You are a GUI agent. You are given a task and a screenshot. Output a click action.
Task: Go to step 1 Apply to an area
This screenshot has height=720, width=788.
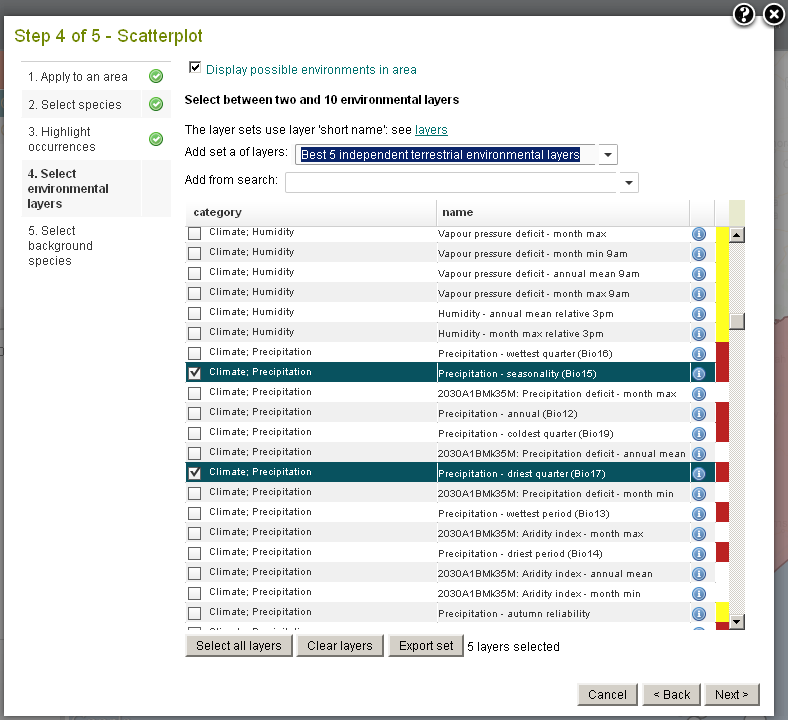pos(78,77)
